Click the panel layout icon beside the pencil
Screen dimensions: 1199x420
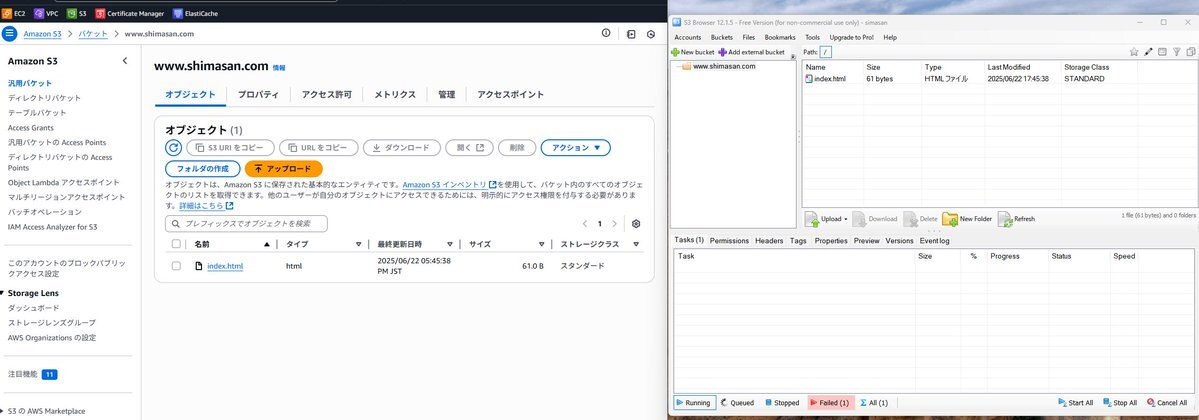click(x=1162, y=52)
